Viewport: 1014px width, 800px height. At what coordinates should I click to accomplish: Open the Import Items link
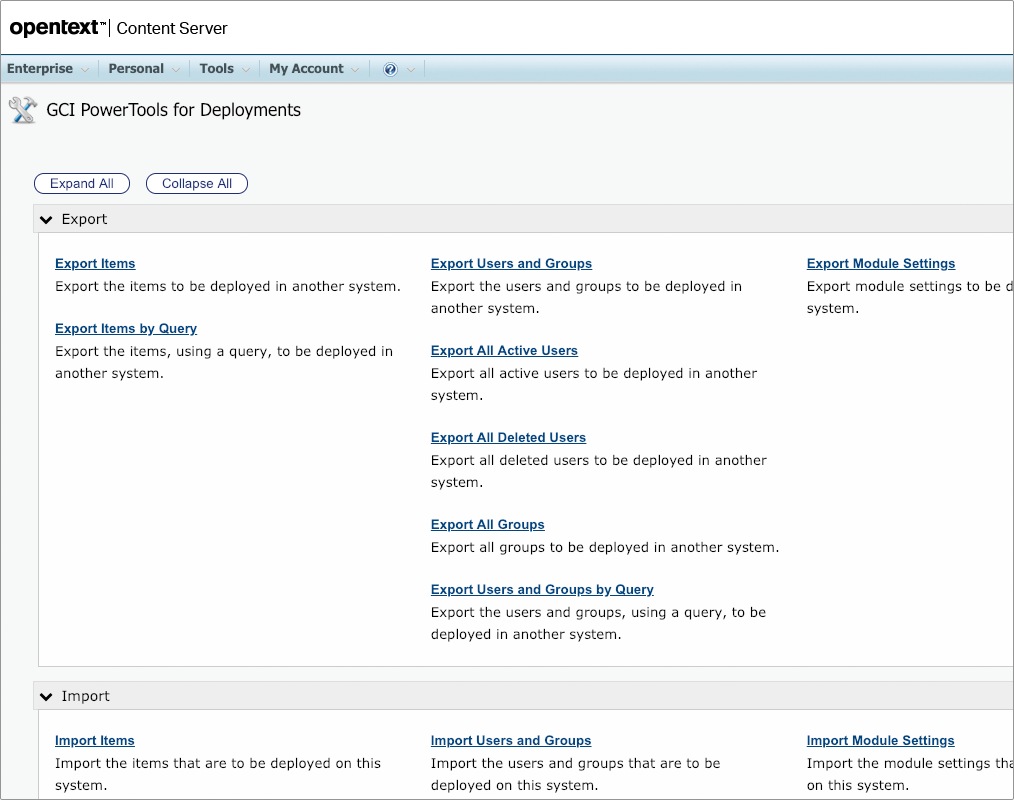tap(95, 741)
